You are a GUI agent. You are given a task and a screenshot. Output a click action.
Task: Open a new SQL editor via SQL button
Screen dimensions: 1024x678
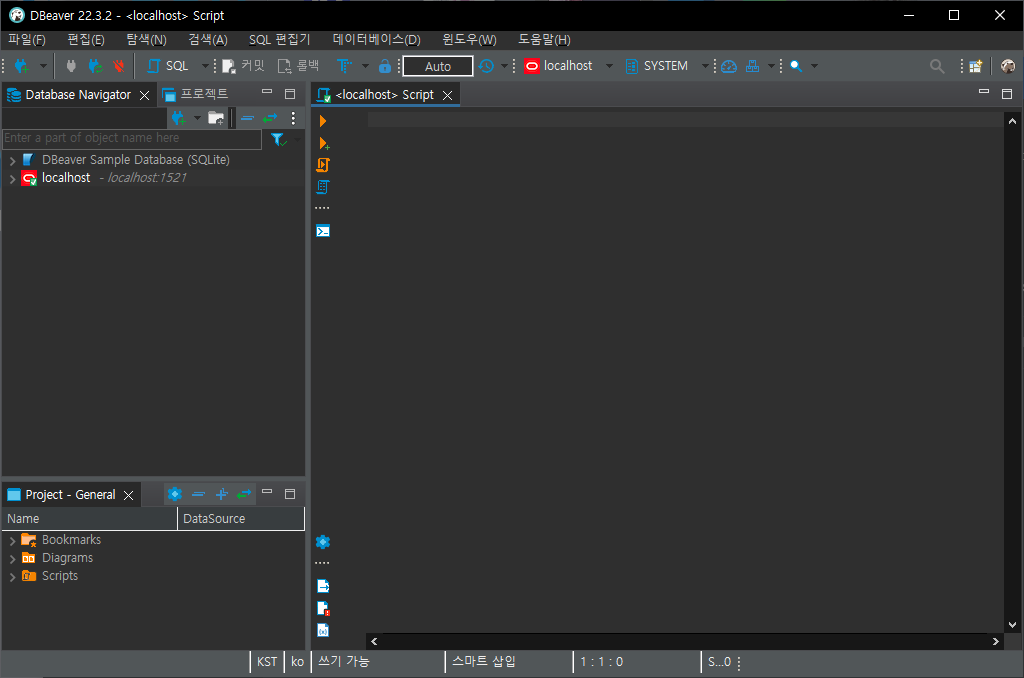point(168,66)
